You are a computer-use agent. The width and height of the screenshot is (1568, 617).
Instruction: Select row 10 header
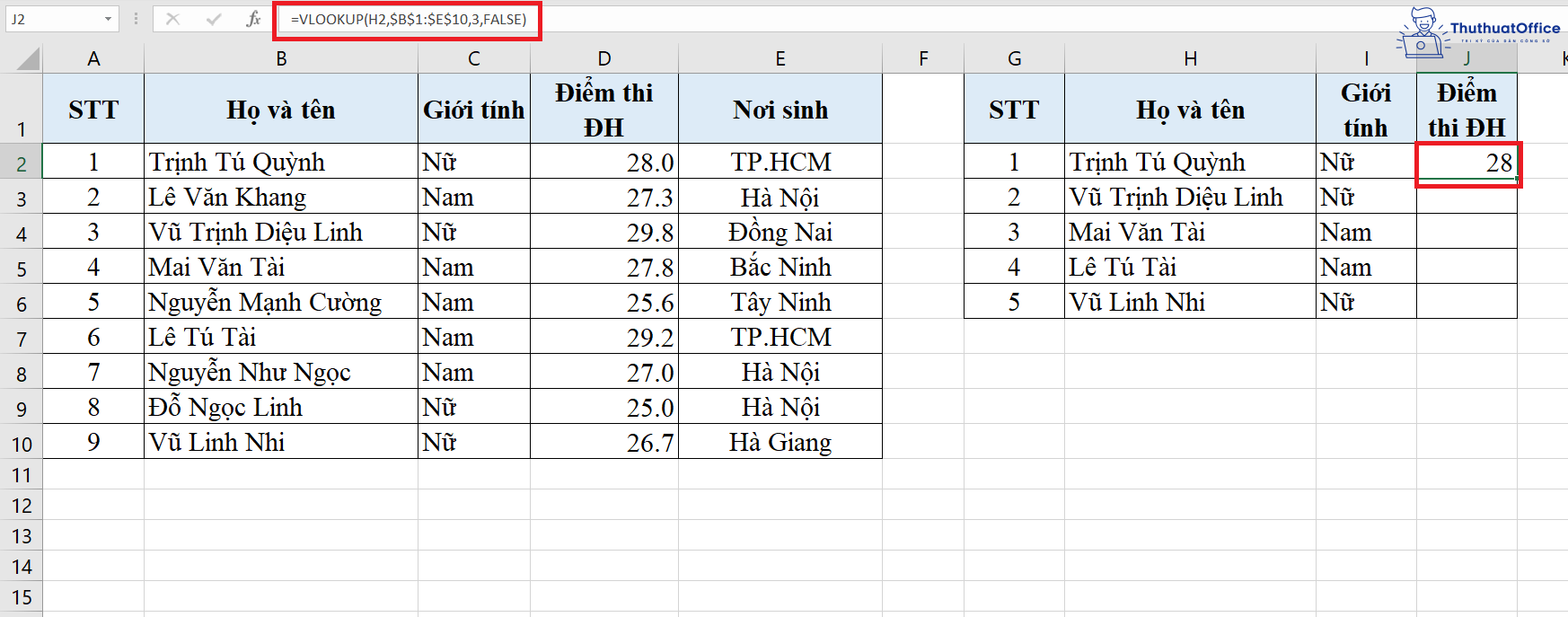click(22, 445)
